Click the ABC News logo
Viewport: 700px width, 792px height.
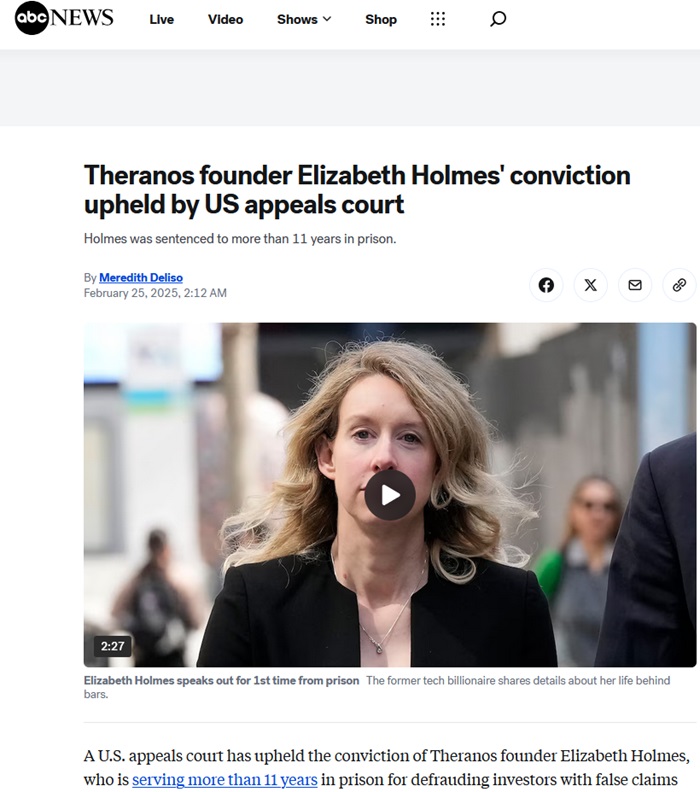click(64, 18)
